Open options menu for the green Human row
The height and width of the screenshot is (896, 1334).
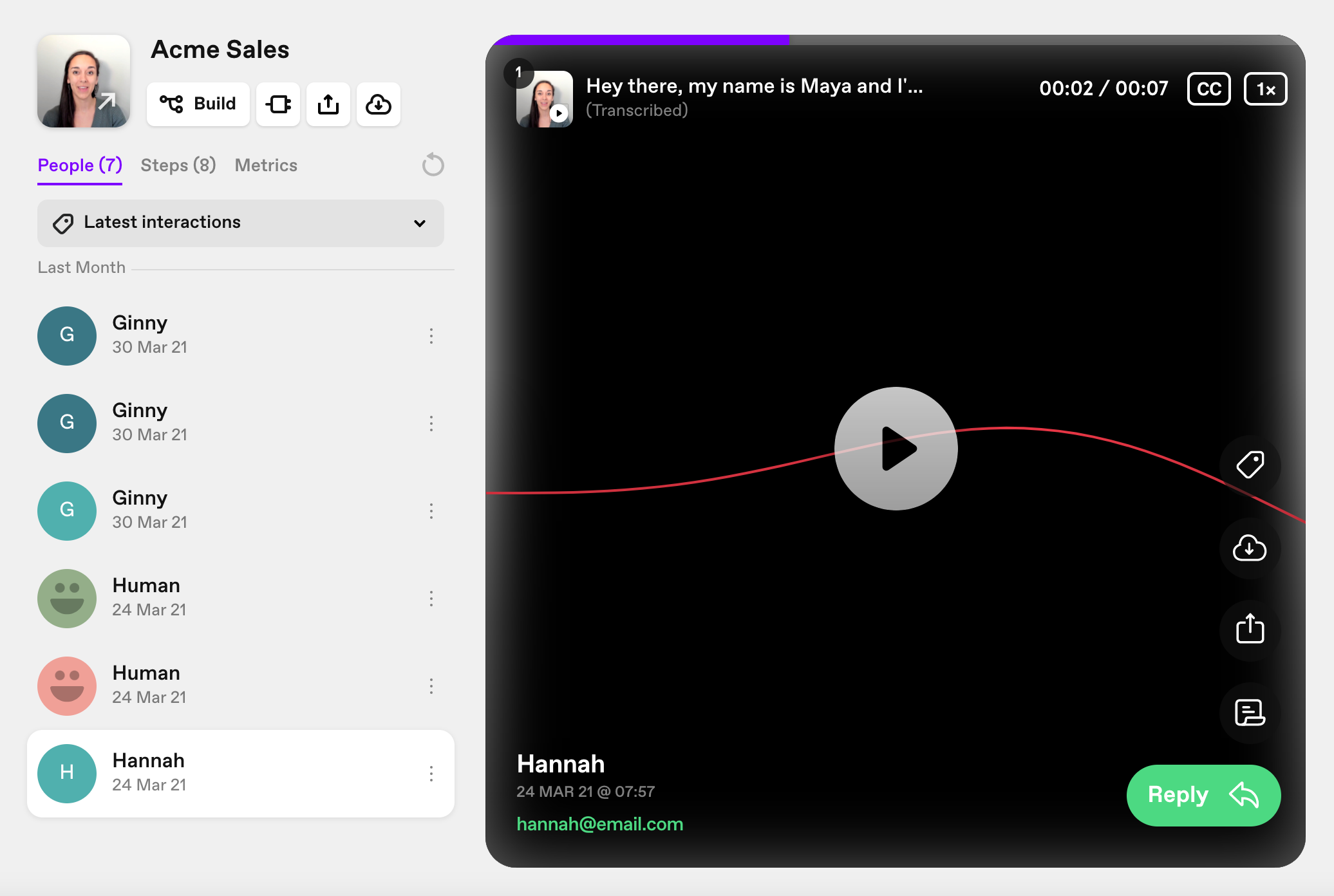point(431,598)
